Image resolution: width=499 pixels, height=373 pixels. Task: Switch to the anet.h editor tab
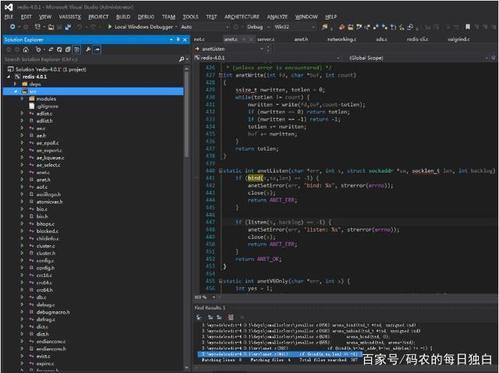point(301,39)
